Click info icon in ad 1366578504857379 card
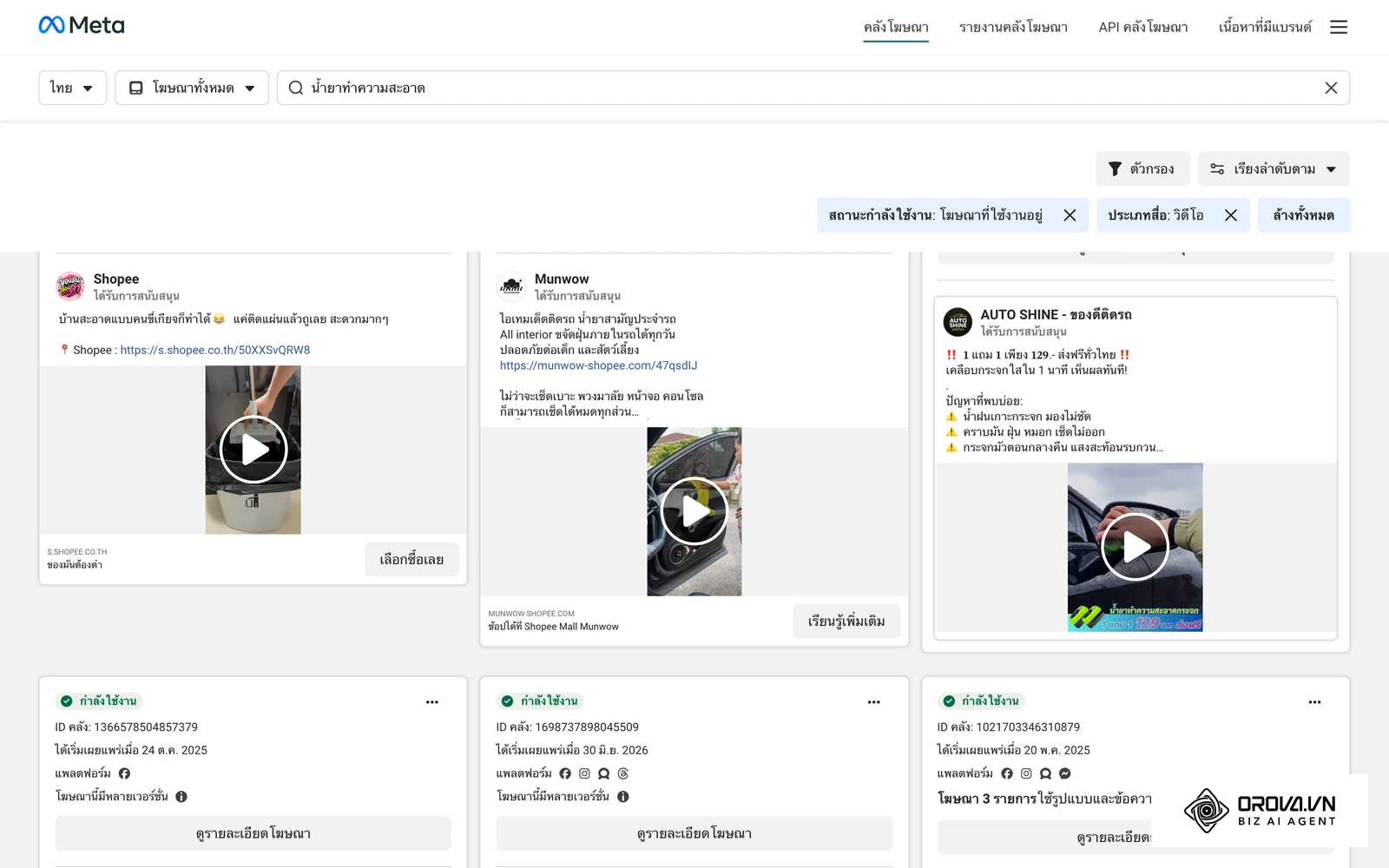Screen dimensions: 1389x868 (181, 797)
